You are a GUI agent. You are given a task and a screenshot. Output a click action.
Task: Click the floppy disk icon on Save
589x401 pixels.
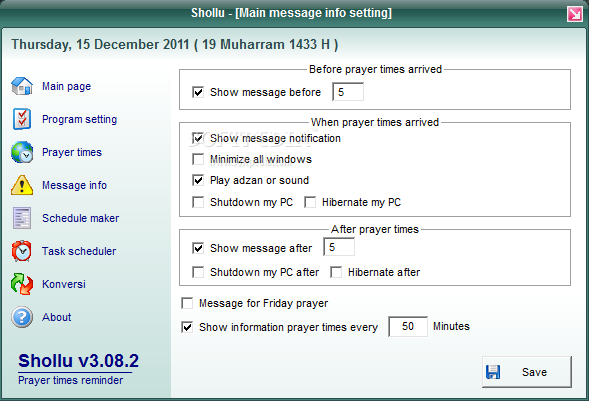(493, 372)
